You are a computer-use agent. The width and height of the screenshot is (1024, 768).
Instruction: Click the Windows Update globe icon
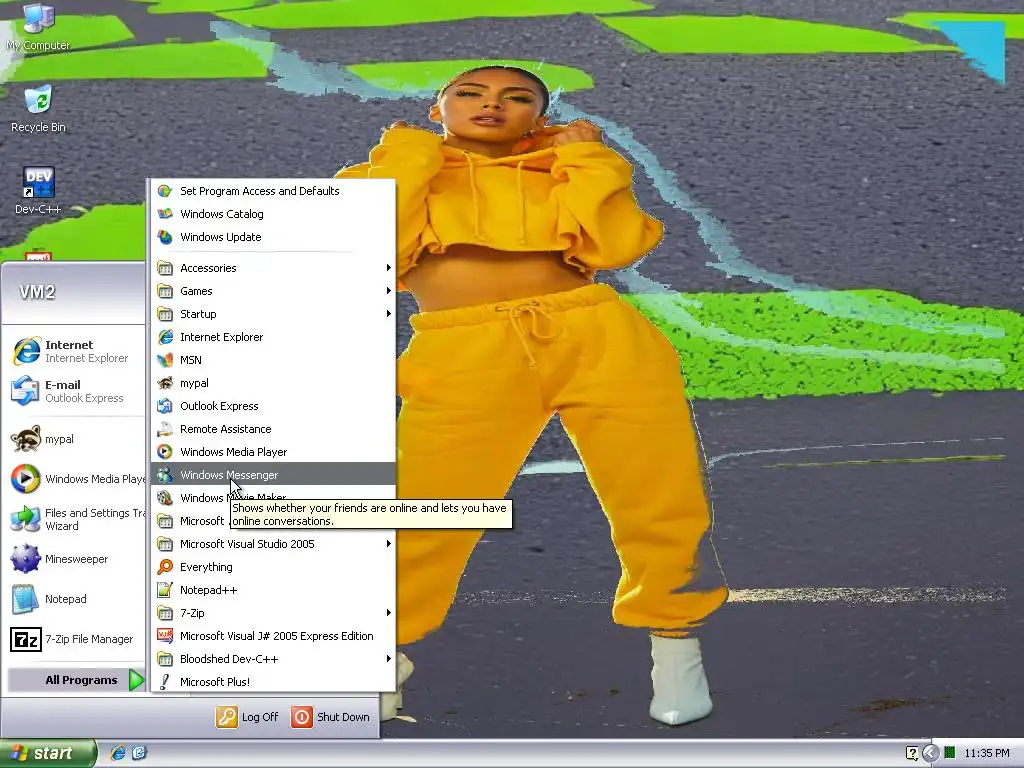coord(165,236)
